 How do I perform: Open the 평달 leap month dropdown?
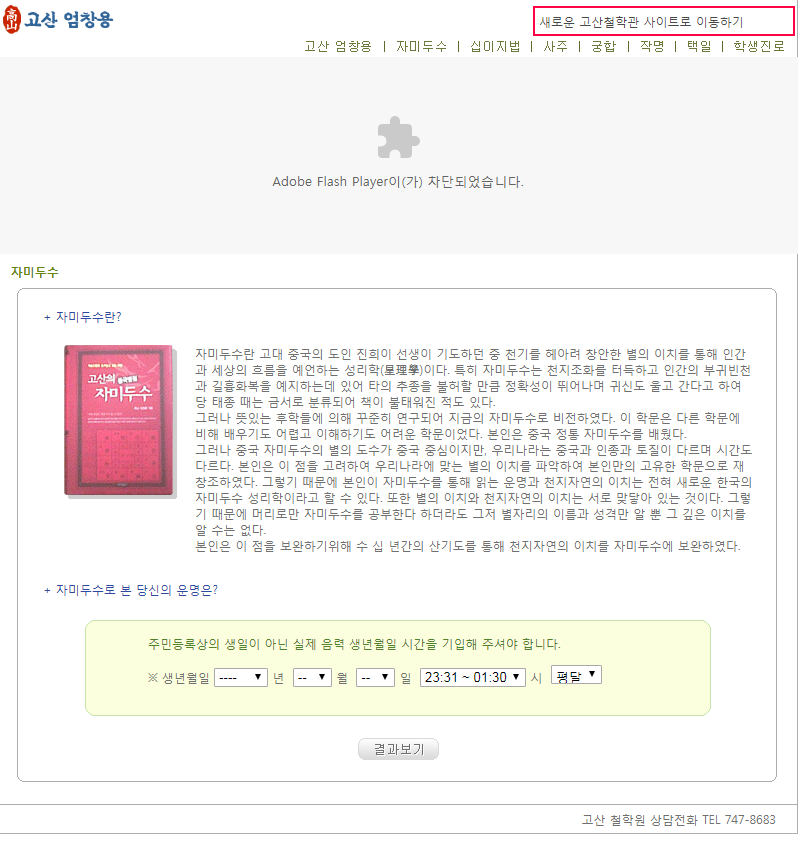tap(576, 675)
